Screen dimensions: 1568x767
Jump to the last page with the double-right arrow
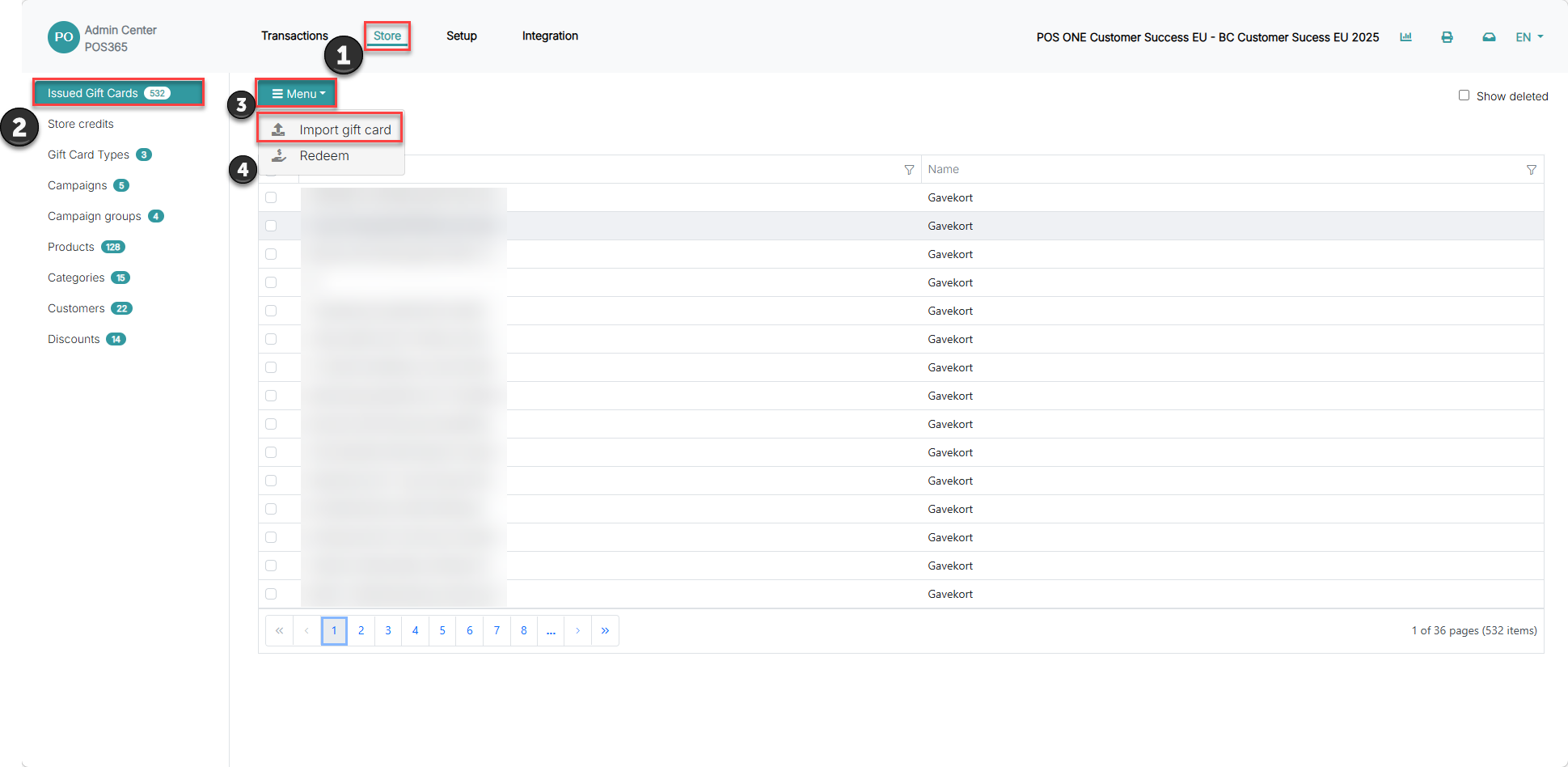605,630
